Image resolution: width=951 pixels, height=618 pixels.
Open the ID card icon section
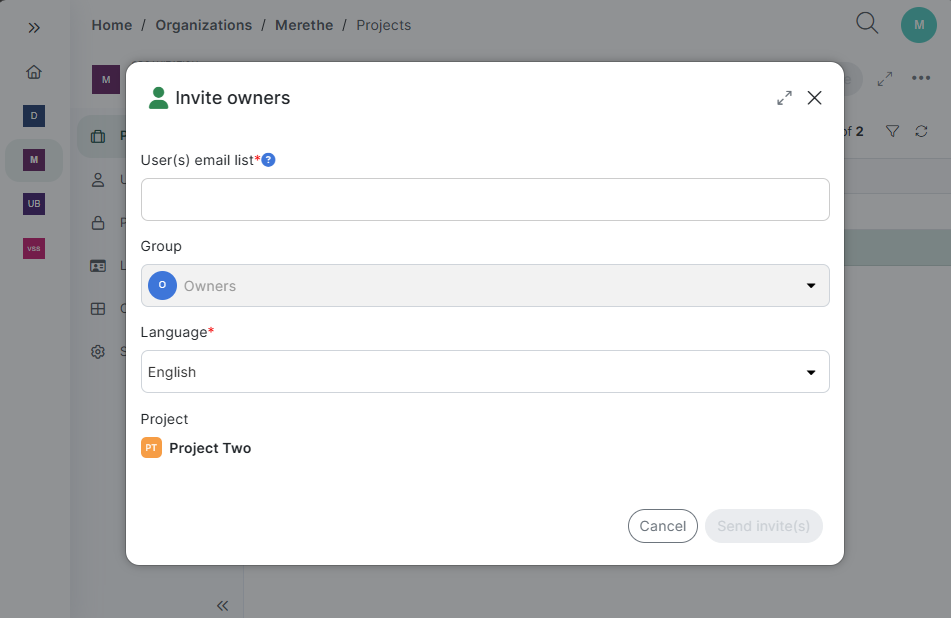(98, 266)
